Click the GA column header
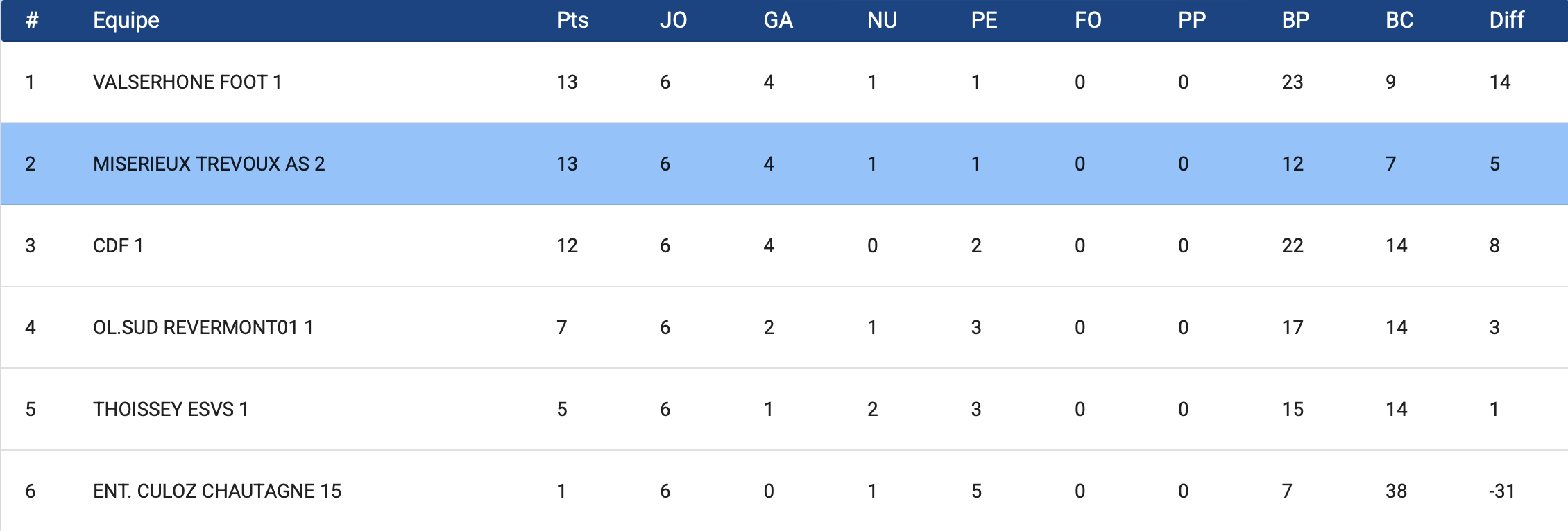Screen dimensions: 1568x531 click(x=778, y=20)
